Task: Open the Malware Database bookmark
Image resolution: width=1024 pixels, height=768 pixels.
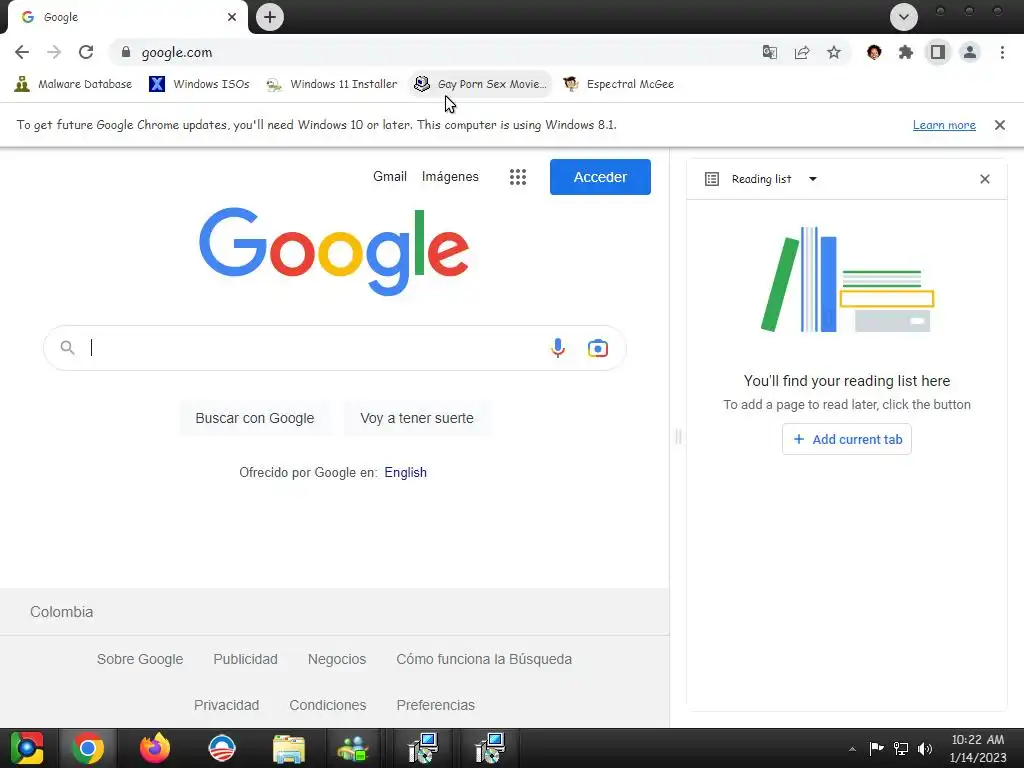Action: (x=73, y=84)
